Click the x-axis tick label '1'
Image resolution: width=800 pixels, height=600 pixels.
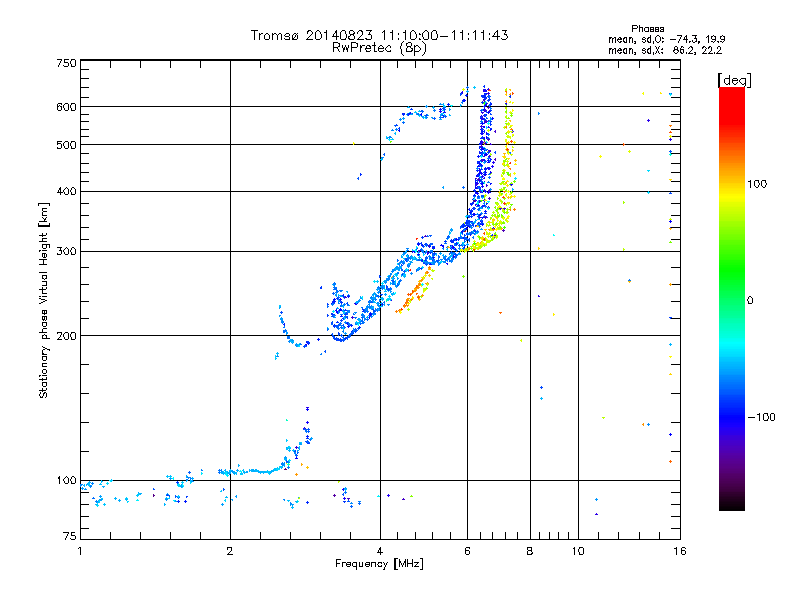(x=80, y=551)
